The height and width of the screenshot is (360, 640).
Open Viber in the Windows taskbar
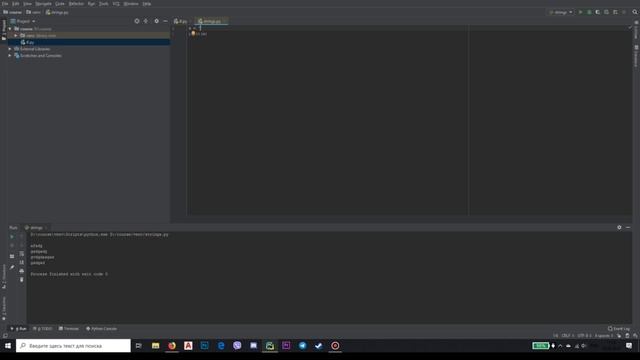tap(237, 346)
